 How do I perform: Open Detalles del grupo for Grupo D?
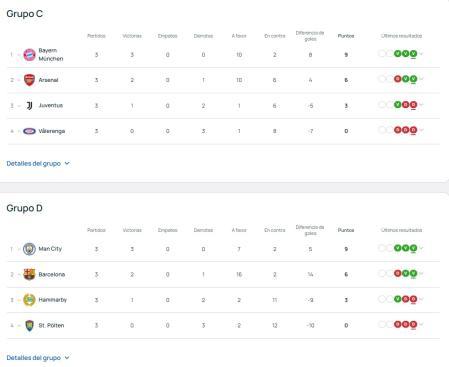[x=38, y=358]
